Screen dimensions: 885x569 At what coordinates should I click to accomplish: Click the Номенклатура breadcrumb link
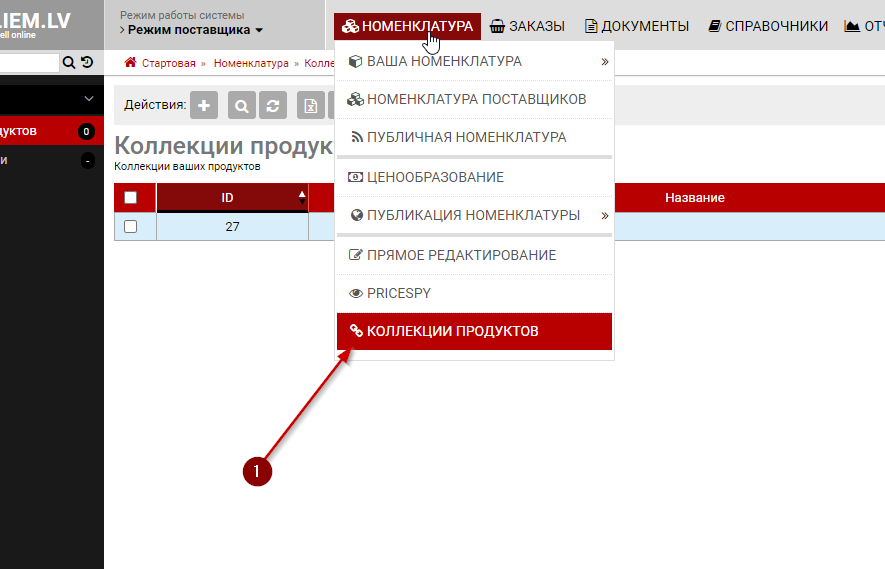click(251, 63)
